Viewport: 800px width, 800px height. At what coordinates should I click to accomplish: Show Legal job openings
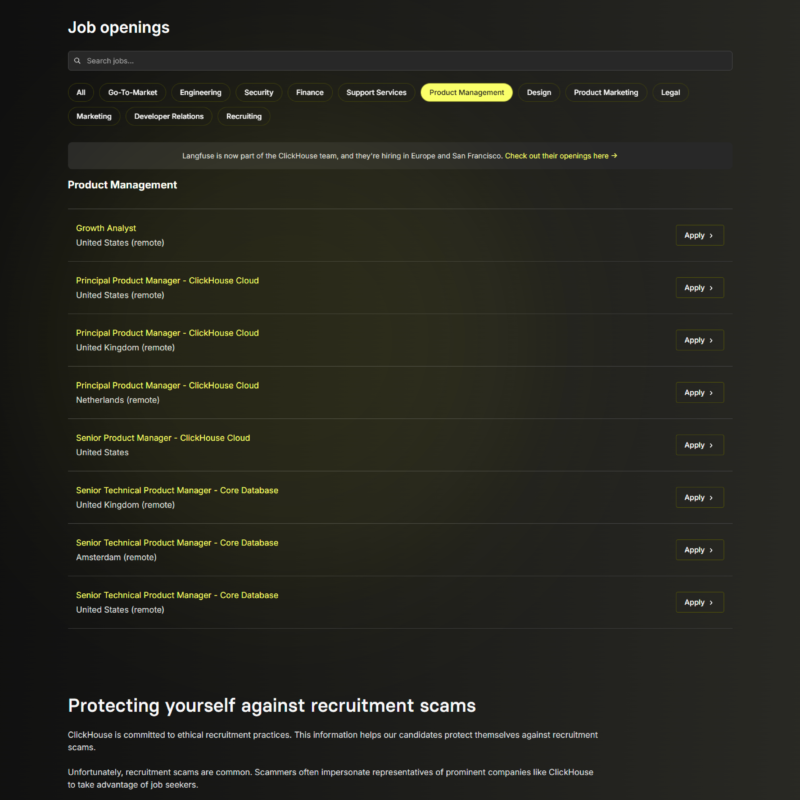(670, 93)
